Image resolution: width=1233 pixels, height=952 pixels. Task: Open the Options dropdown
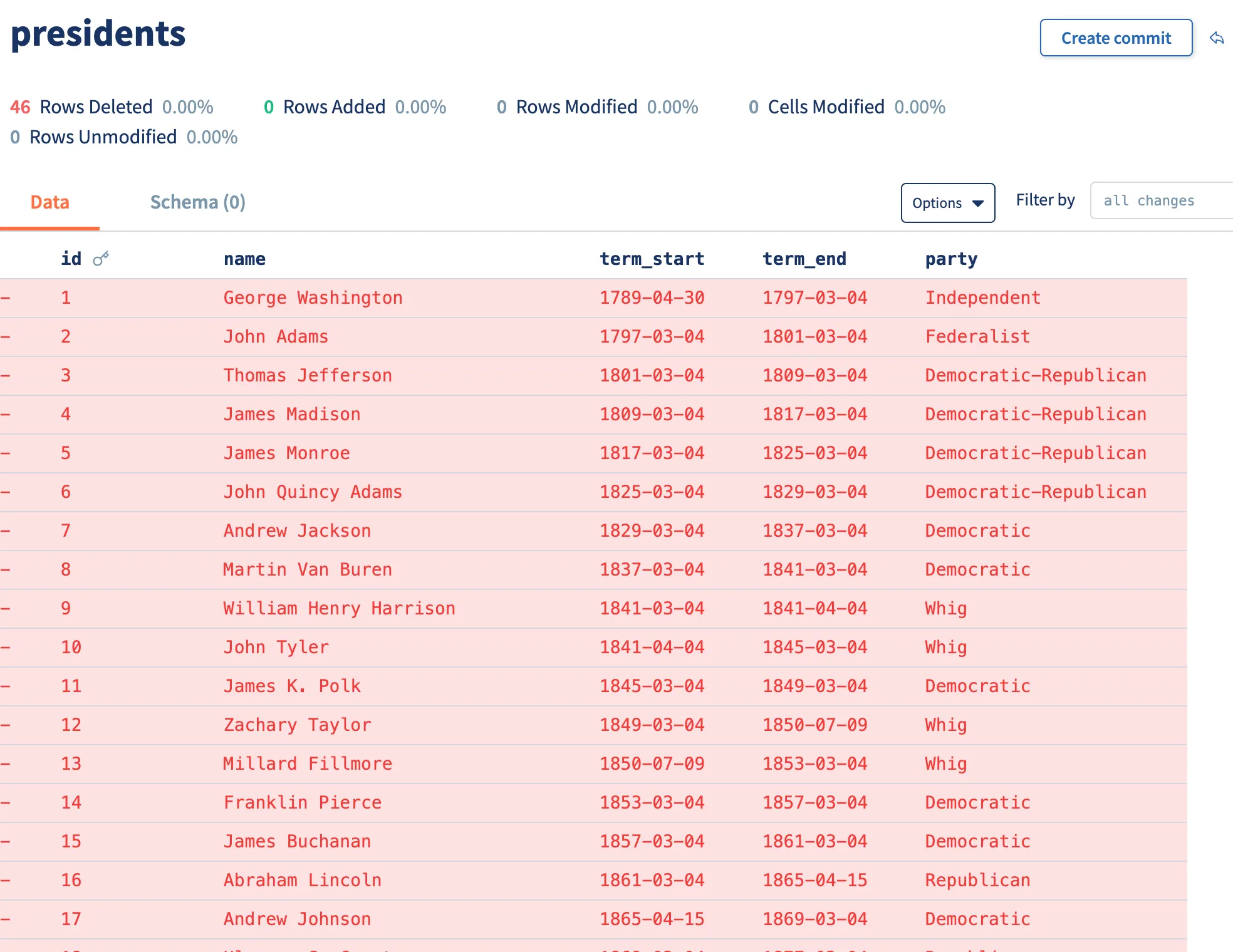point(947,203)
